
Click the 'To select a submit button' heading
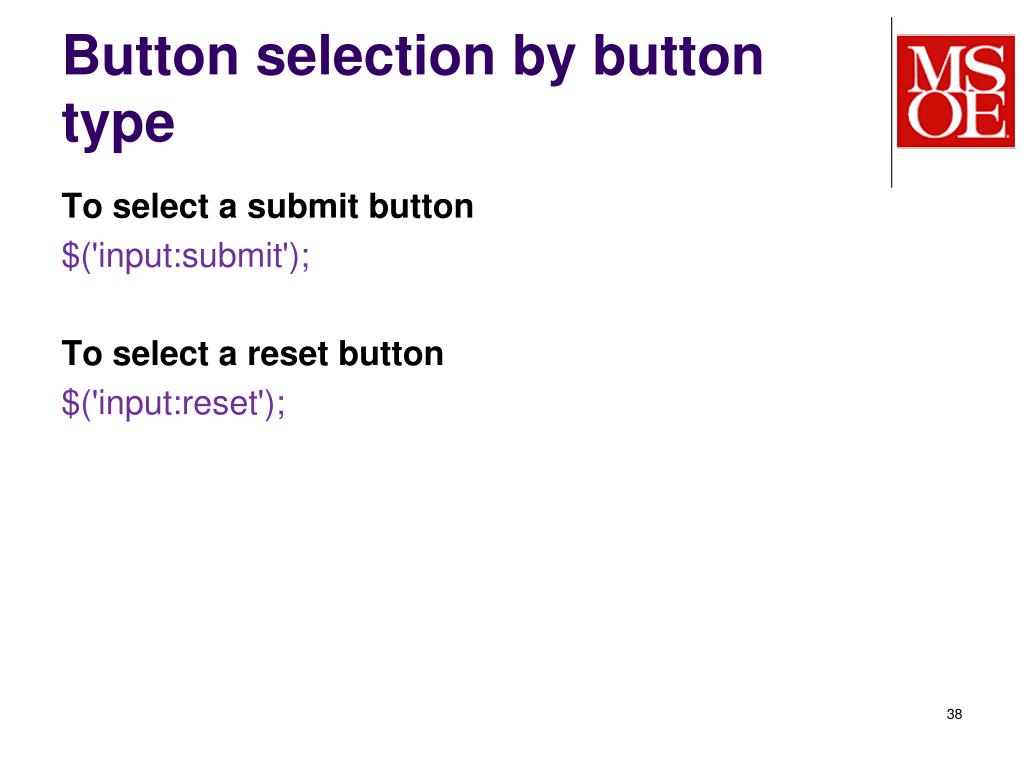click(x=267, y=206)
